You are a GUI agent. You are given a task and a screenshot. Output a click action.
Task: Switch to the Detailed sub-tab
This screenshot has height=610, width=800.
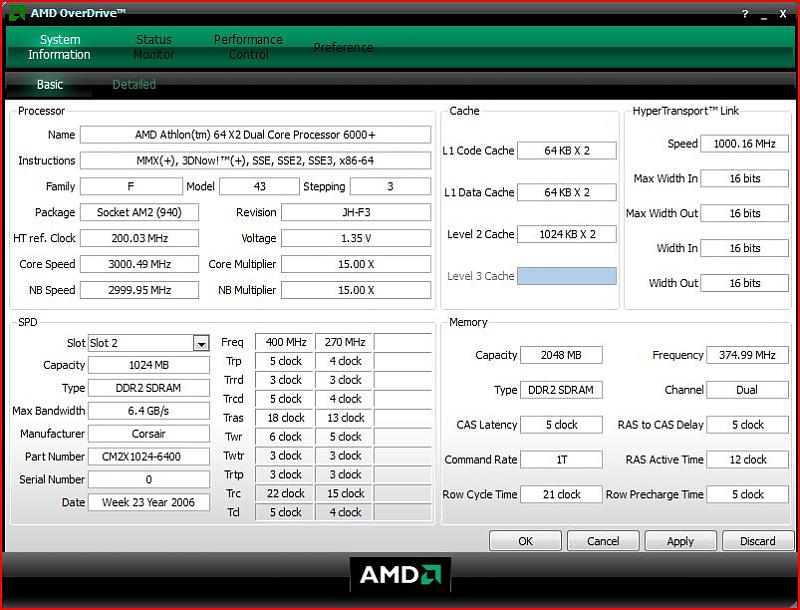(134, 85)
